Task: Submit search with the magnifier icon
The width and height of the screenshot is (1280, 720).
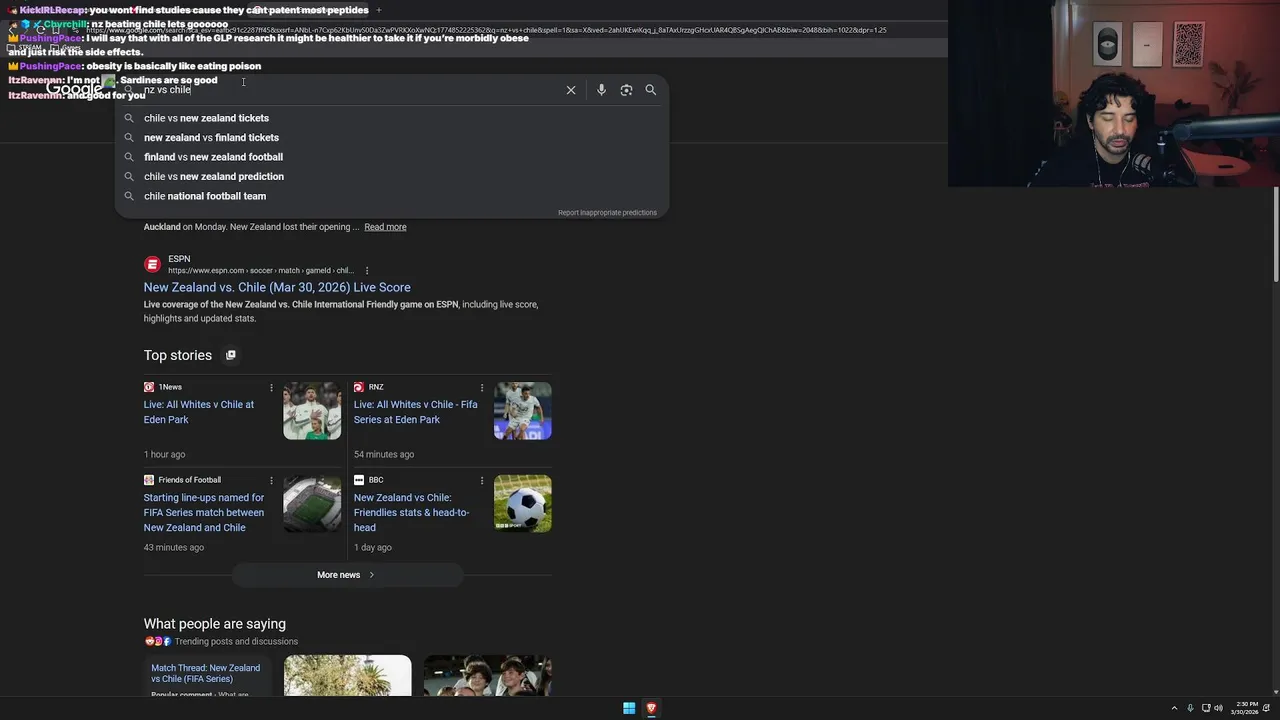Action: (650, 90)
